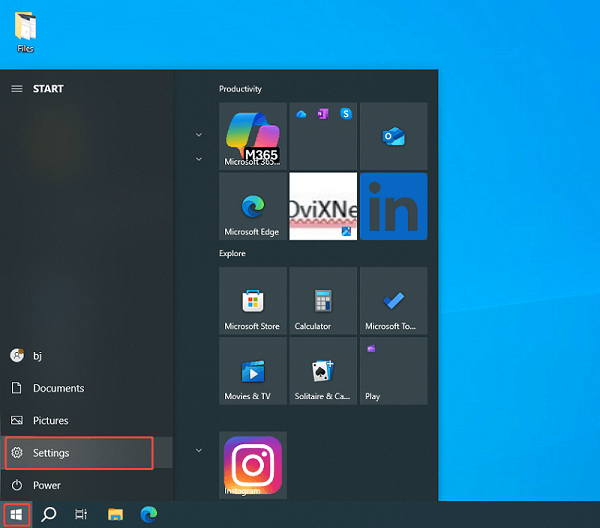
Task: Open the LinkedIn tile
Action: coord(393,206)
